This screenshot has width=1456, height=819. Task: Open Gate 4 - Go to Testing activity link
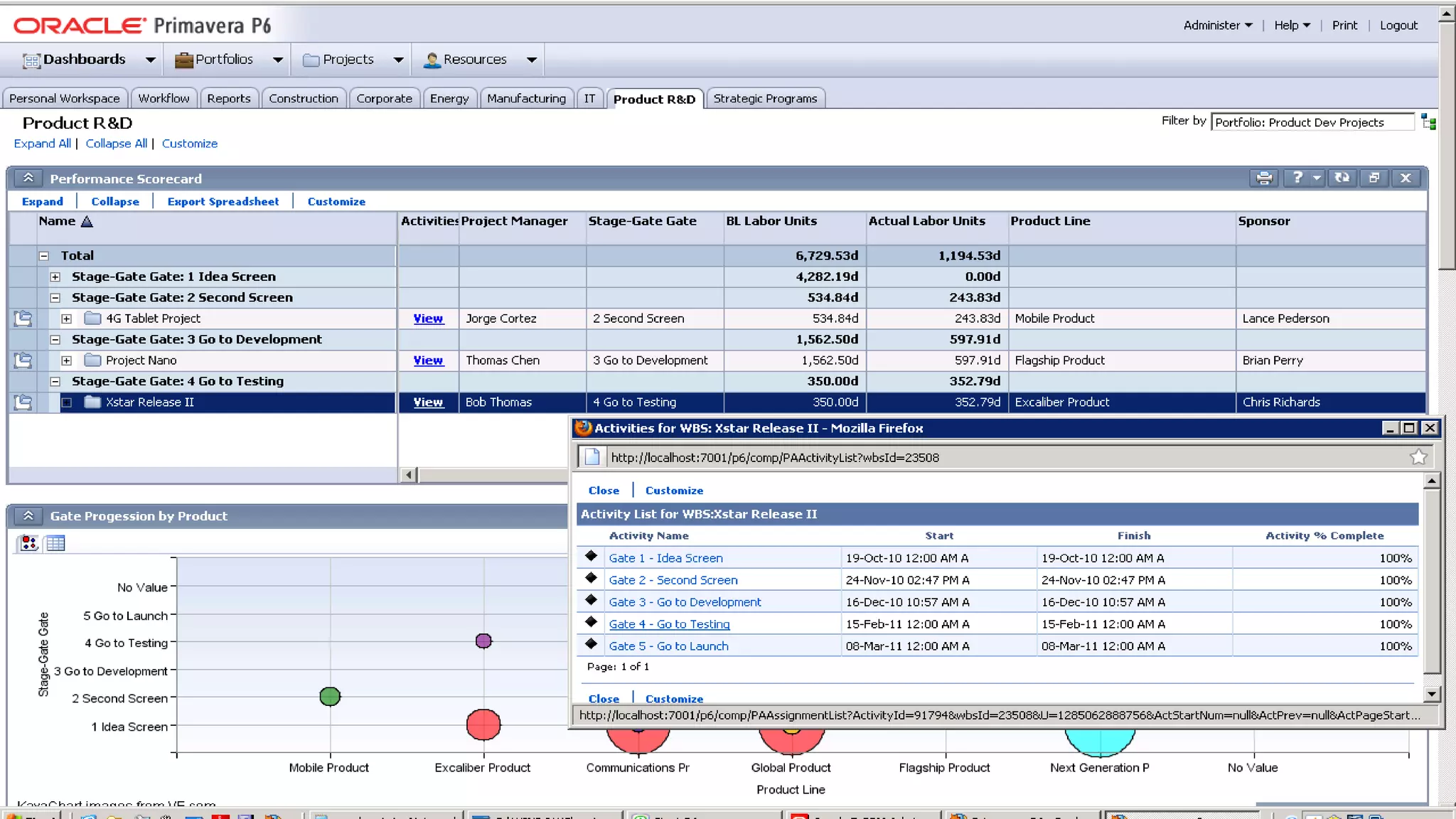tap(669, 623)
